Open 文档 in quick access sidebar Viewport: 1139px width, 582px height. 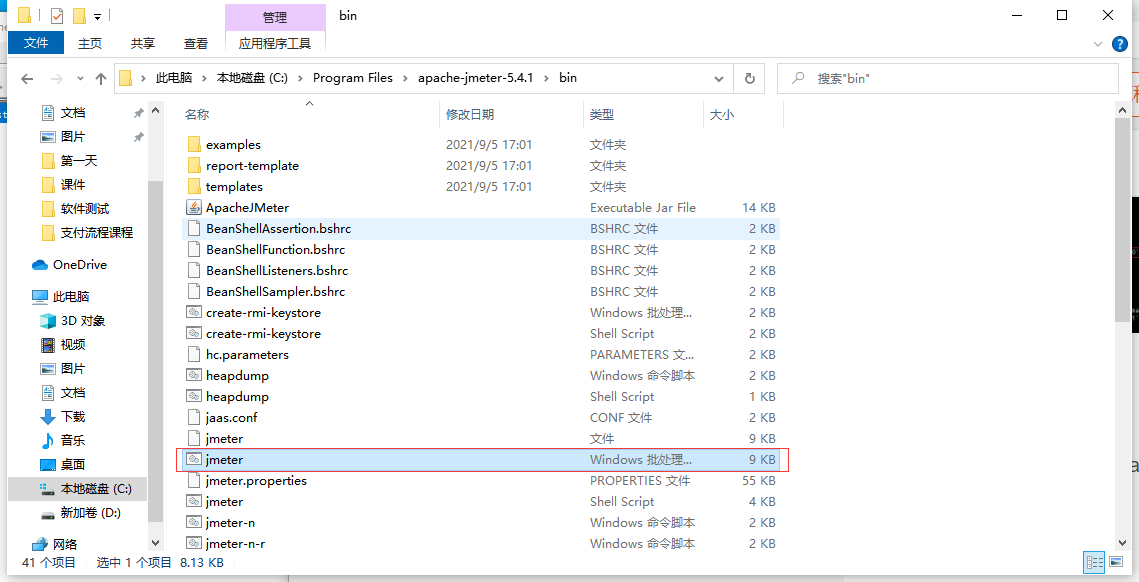pos(73,113)
